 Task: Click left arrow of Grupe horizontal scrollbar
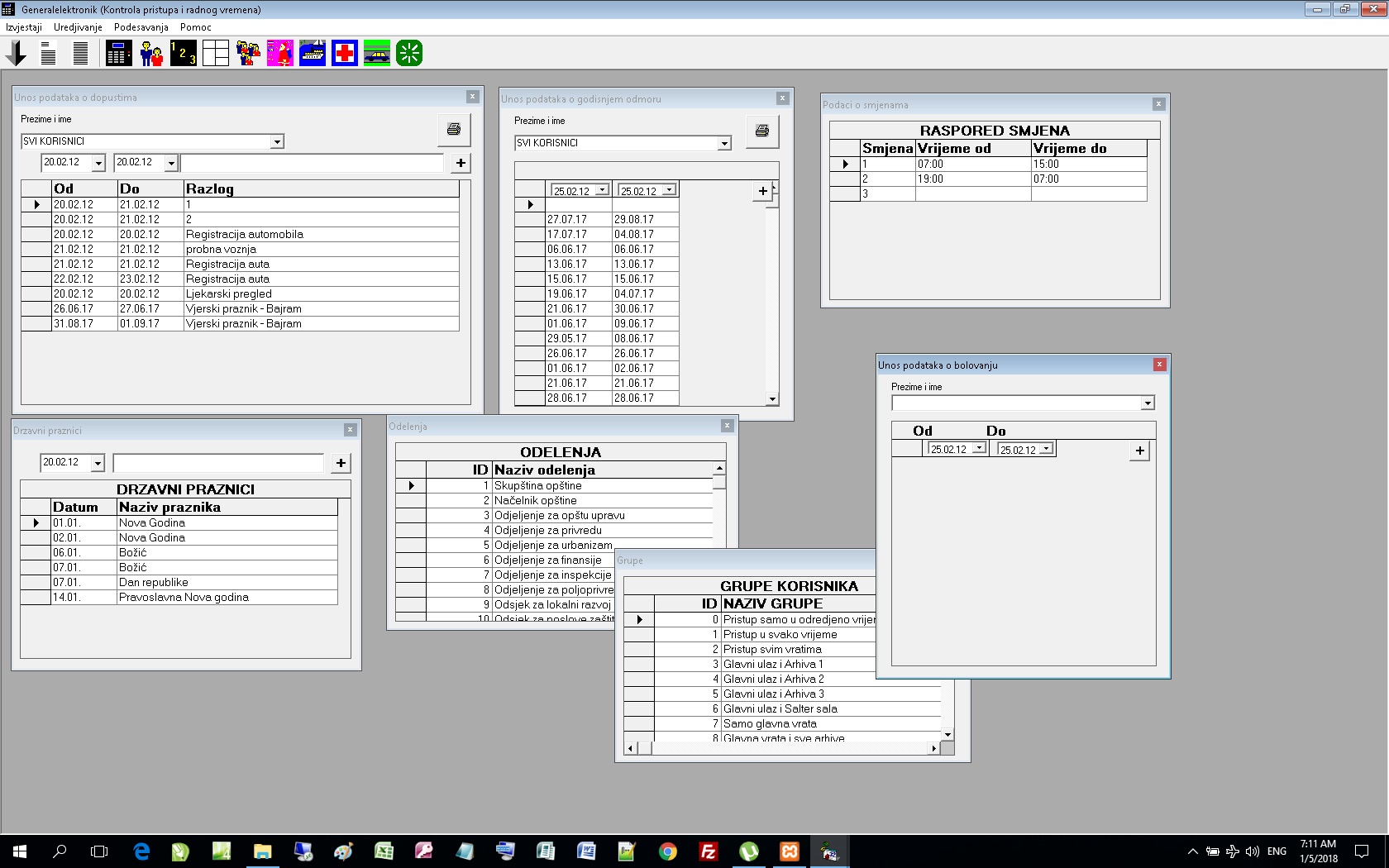631,749
